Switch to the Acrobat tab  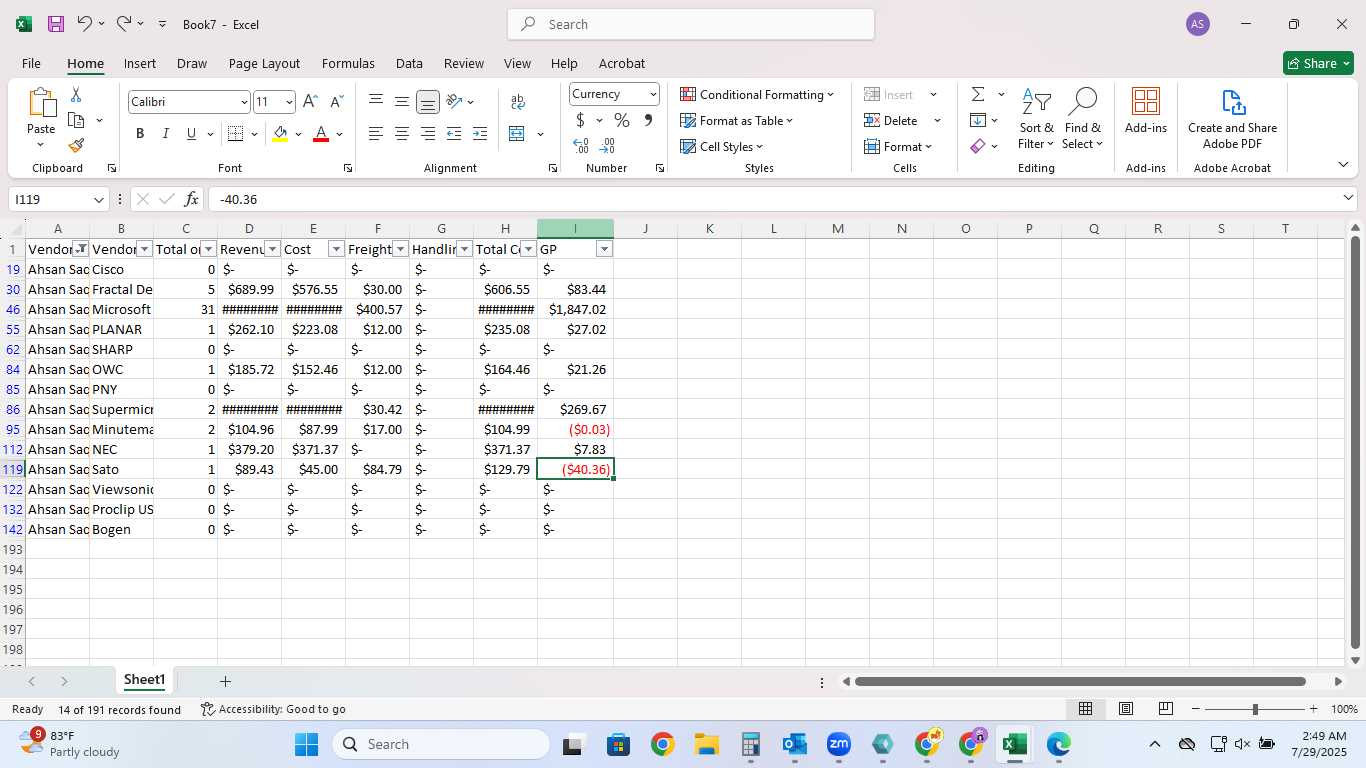[622, 63]
